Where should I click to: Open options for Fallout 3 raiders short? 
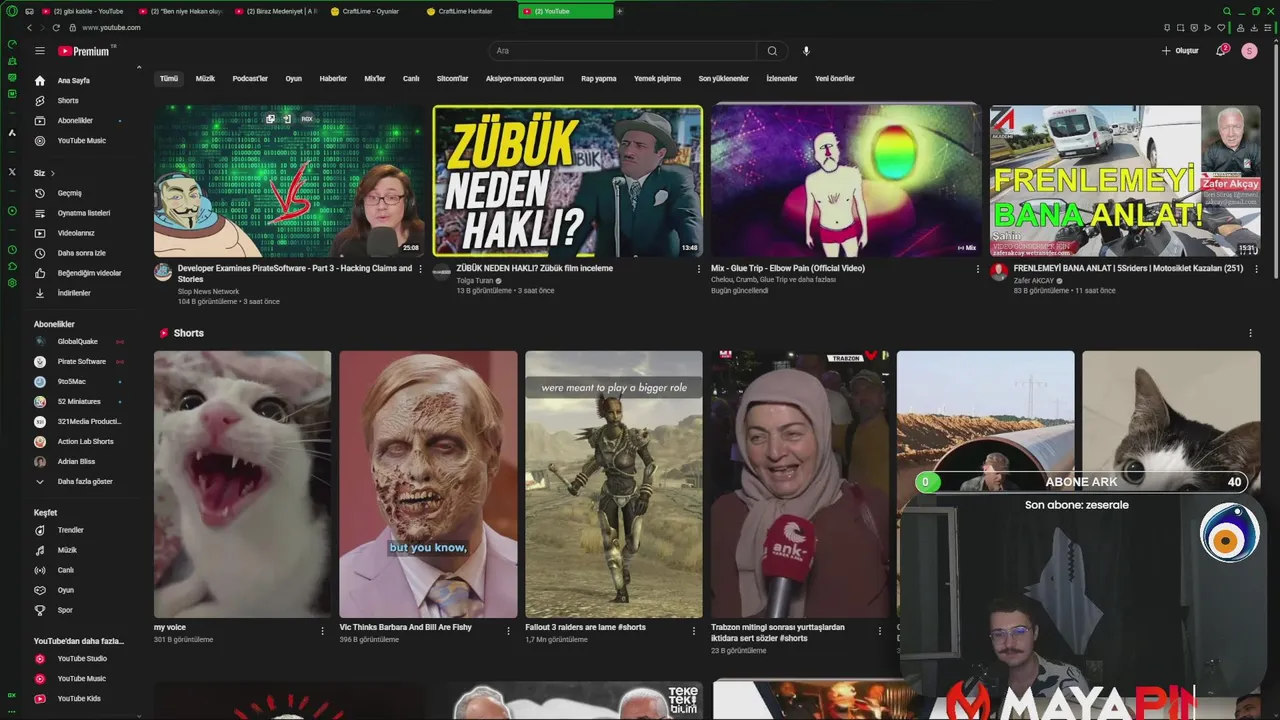coord(694,631)
